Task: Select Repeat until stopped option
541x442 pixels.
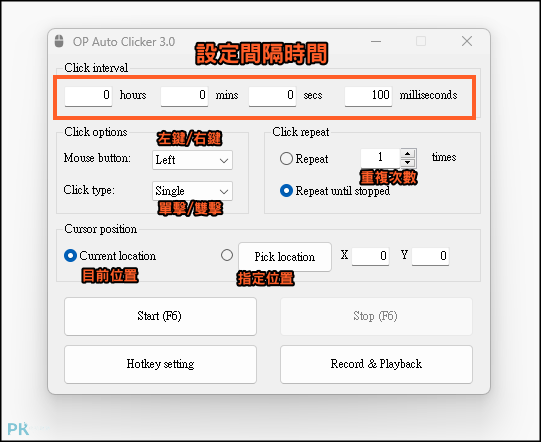Action: coord(286,190)
